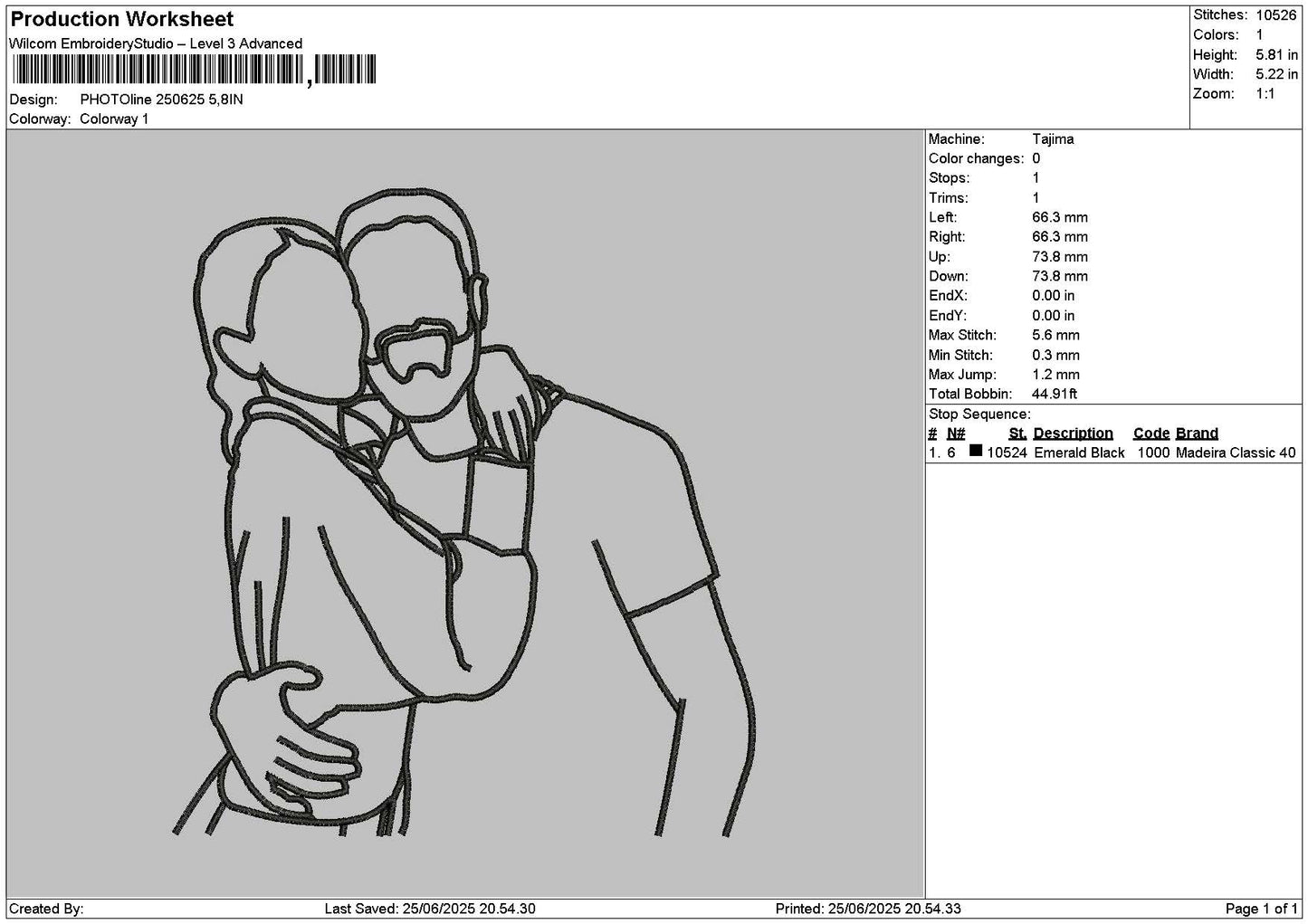Image resolution: width=1308 pixels, height=924 pixels.
Task: Select the Up value "73.8 mm"
Action: (x=1060, y=257)
